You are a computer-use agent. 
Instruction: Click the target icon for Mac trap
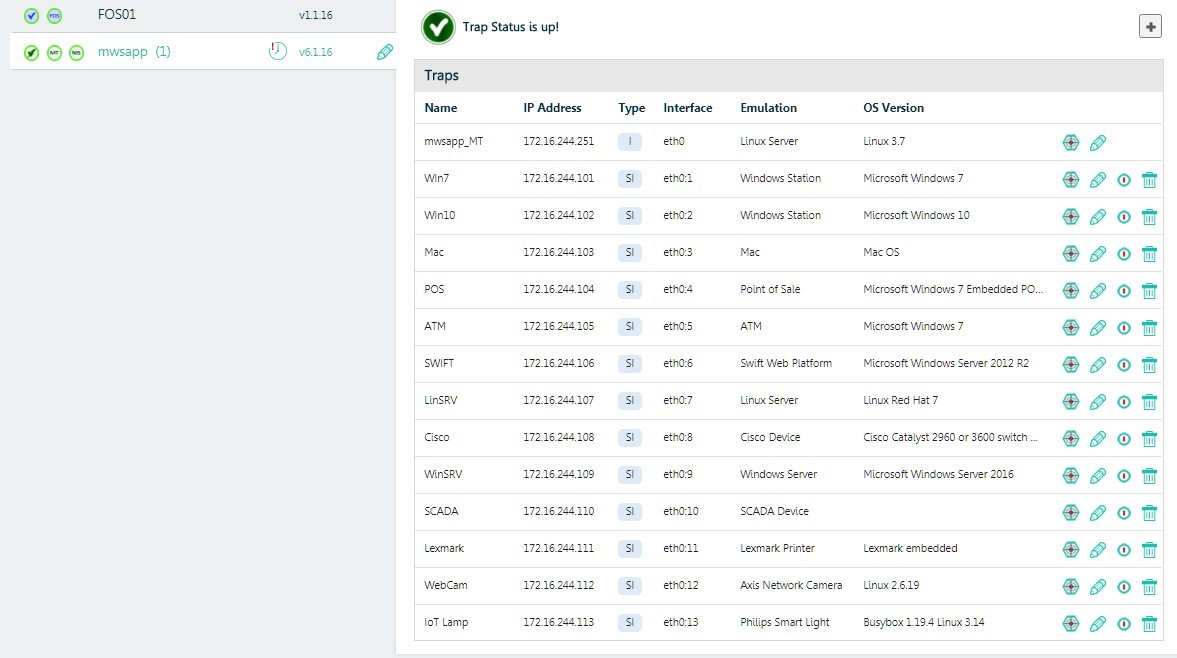coord(1070,254)
